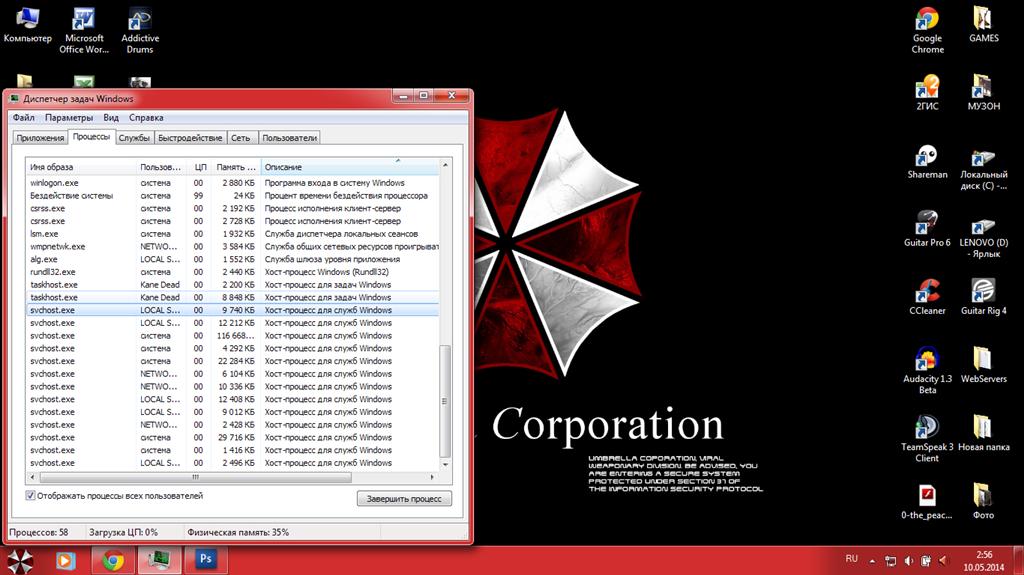Open the Addictive Drums desktop shortcut

pyautogui.click(x=140, y=31)
